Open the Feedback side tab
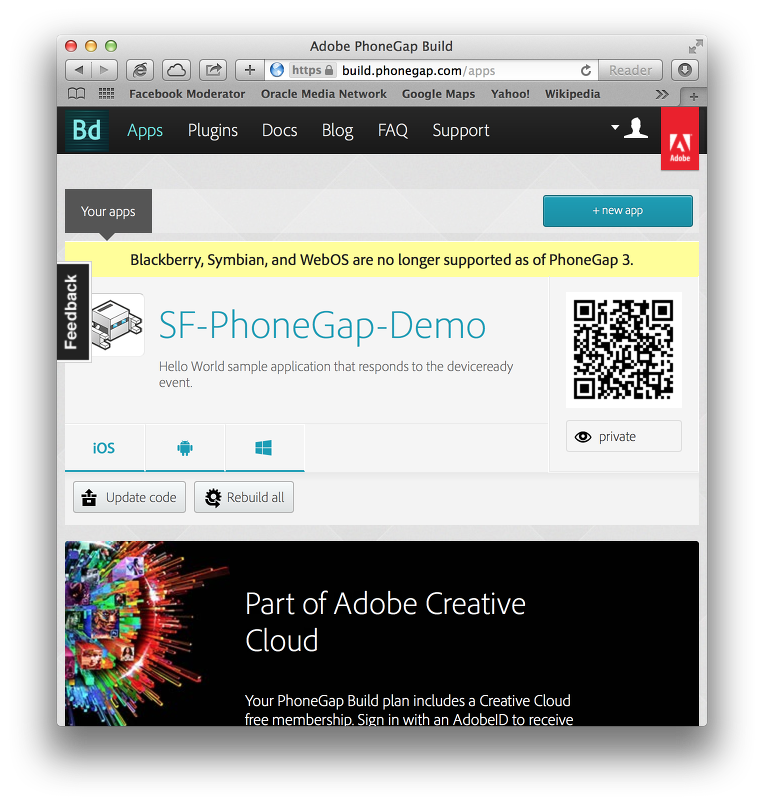Viewport: 764px width, 805px height. 73,312
